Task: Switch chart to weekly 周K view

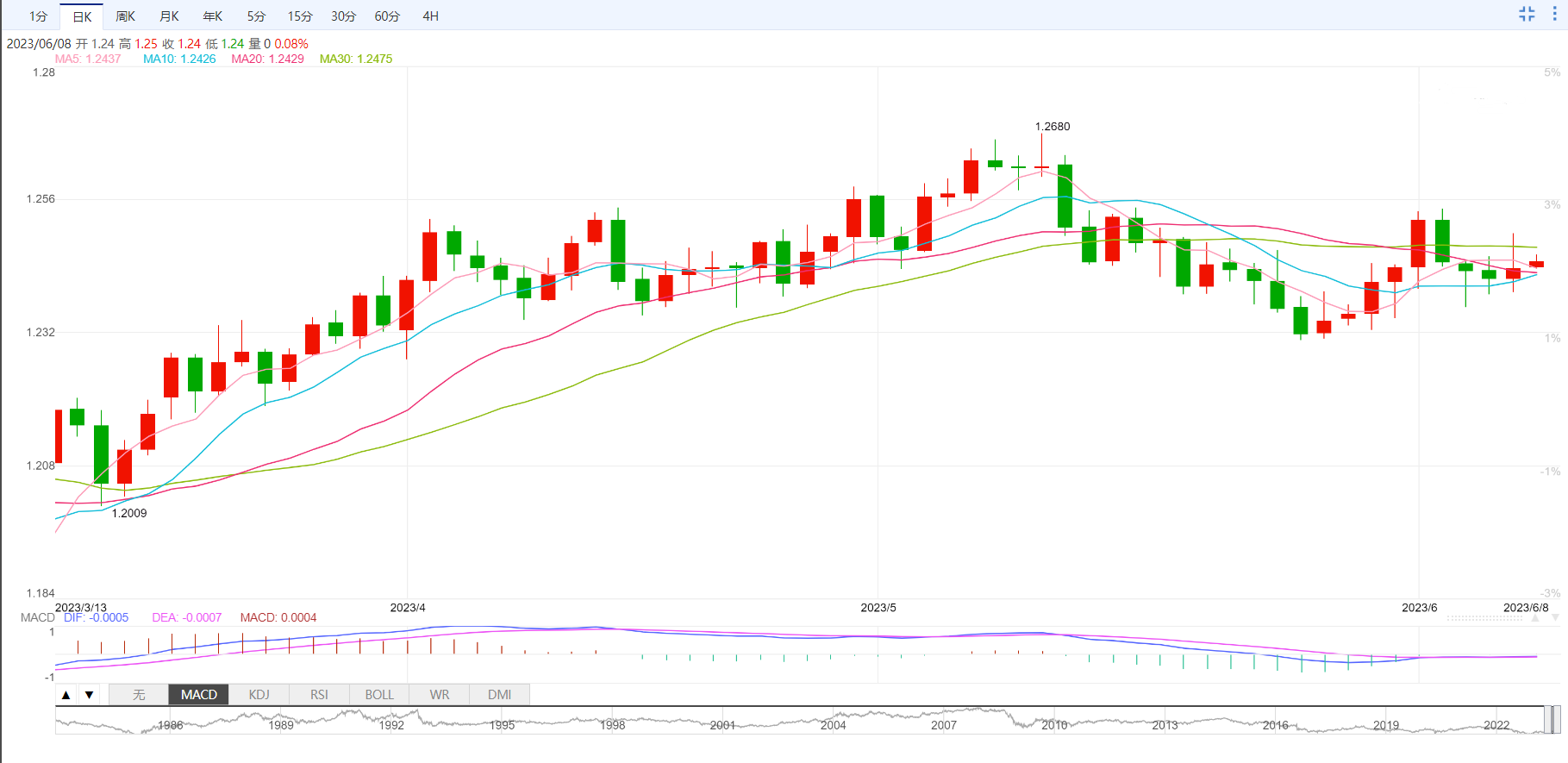Action: (125, 16)
